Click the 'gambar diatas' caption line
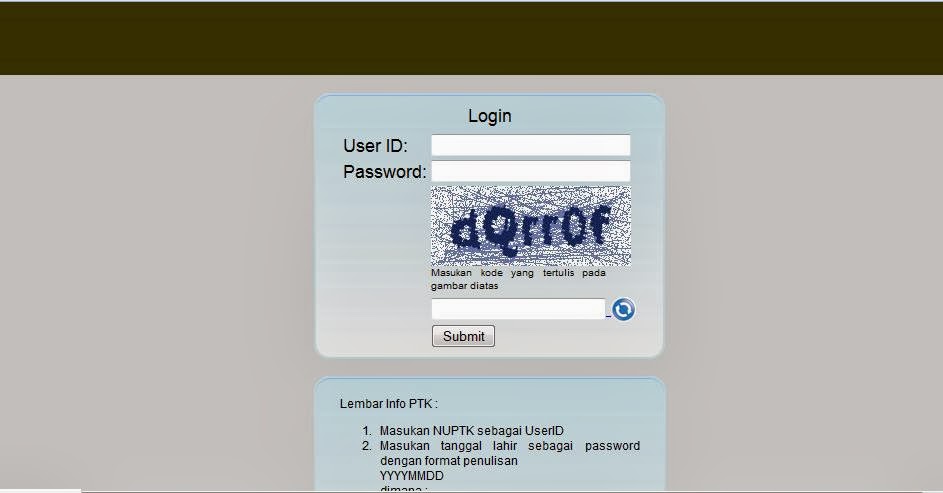 (x=464, y=286)
